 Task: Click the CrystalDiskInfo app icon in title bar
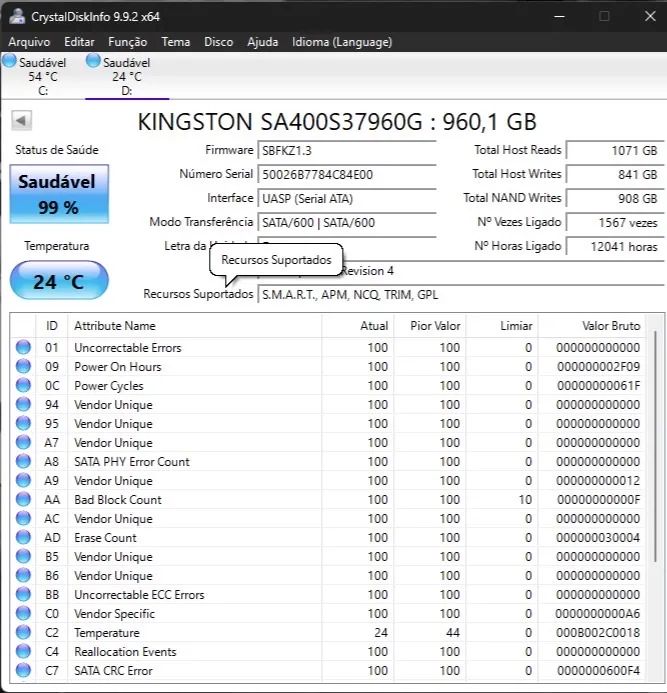(x=17, y=16)
